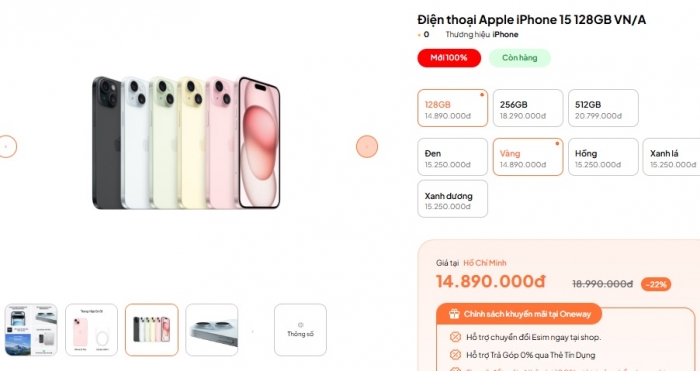Open the Hồ Chí Minh location selector

click(x=484, y=263)
